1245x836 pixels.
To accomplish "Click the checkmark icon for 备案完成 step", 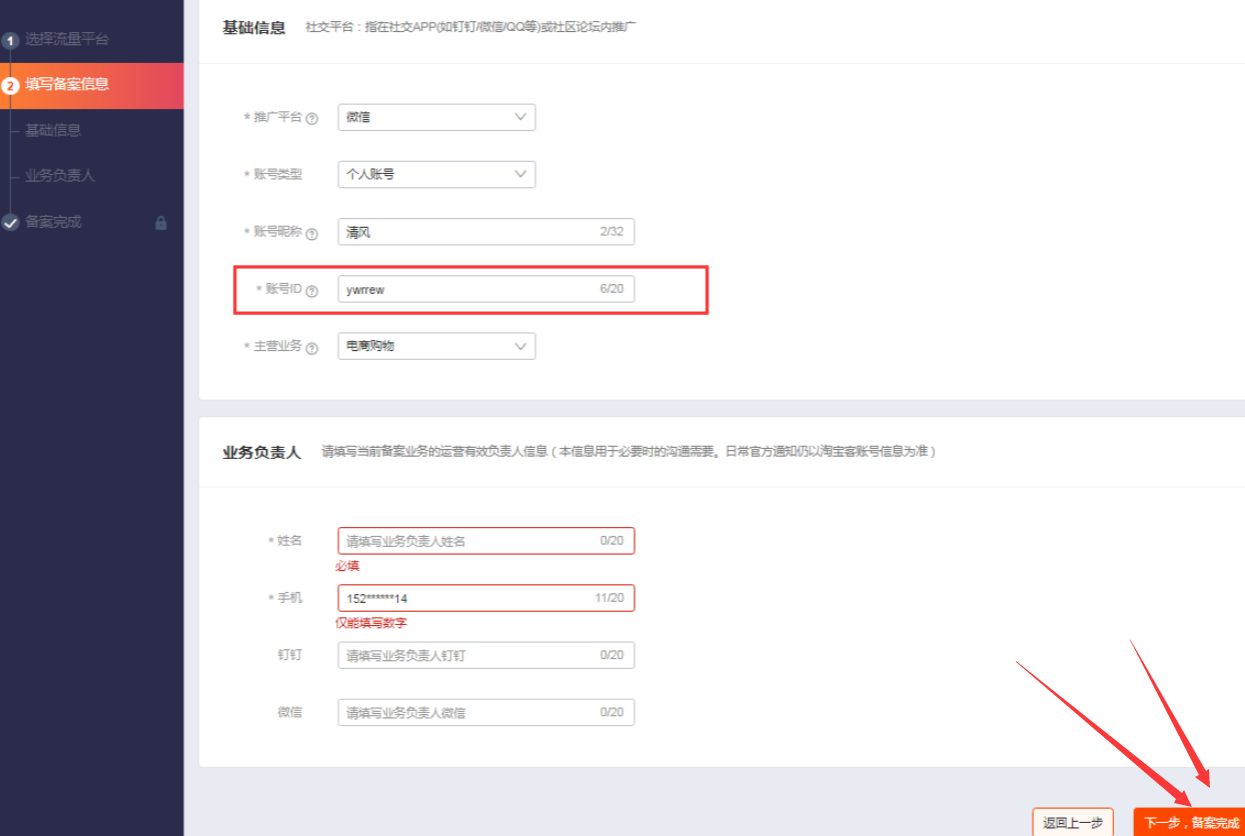I will point(11,223).
